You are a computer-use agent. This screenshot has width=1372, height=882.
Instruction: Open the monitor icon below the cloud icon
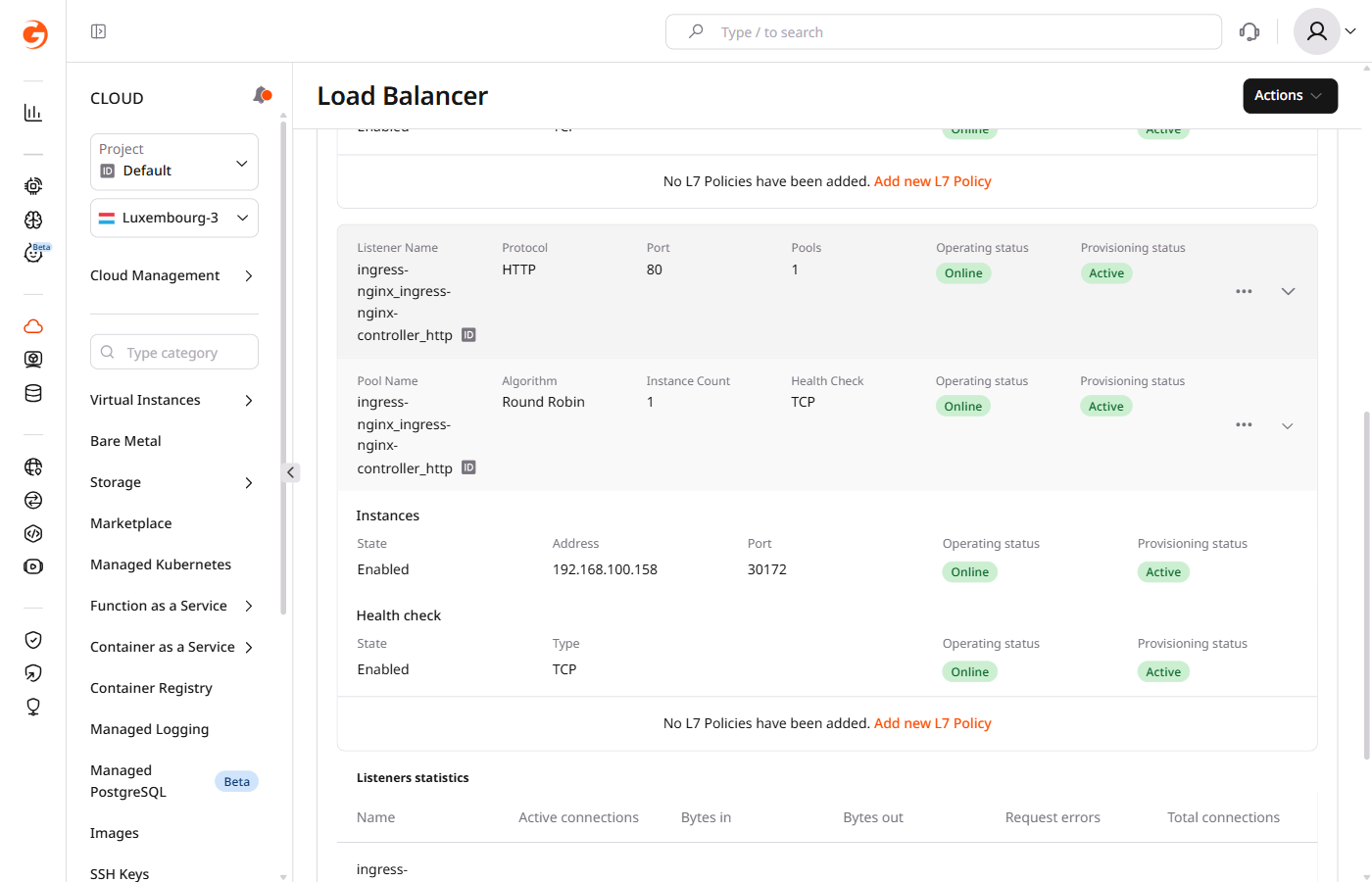click(33, 360)
